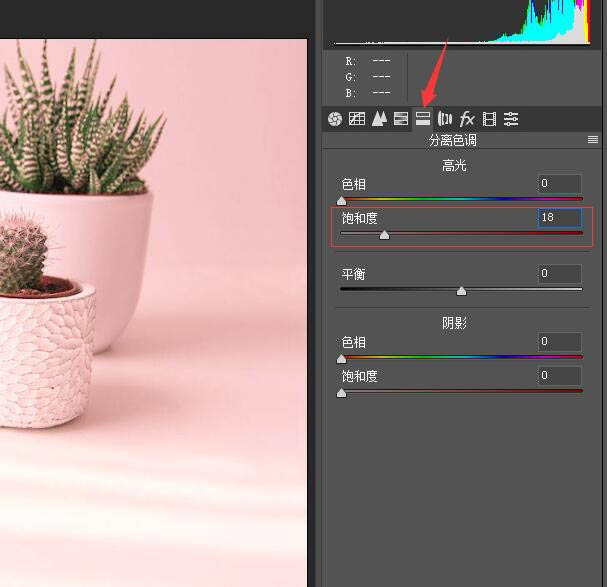This screenshot has height=587, width=607.
Task: Click the shadows 色相 rainbow slider handle
Action: (x=341, y=358)
